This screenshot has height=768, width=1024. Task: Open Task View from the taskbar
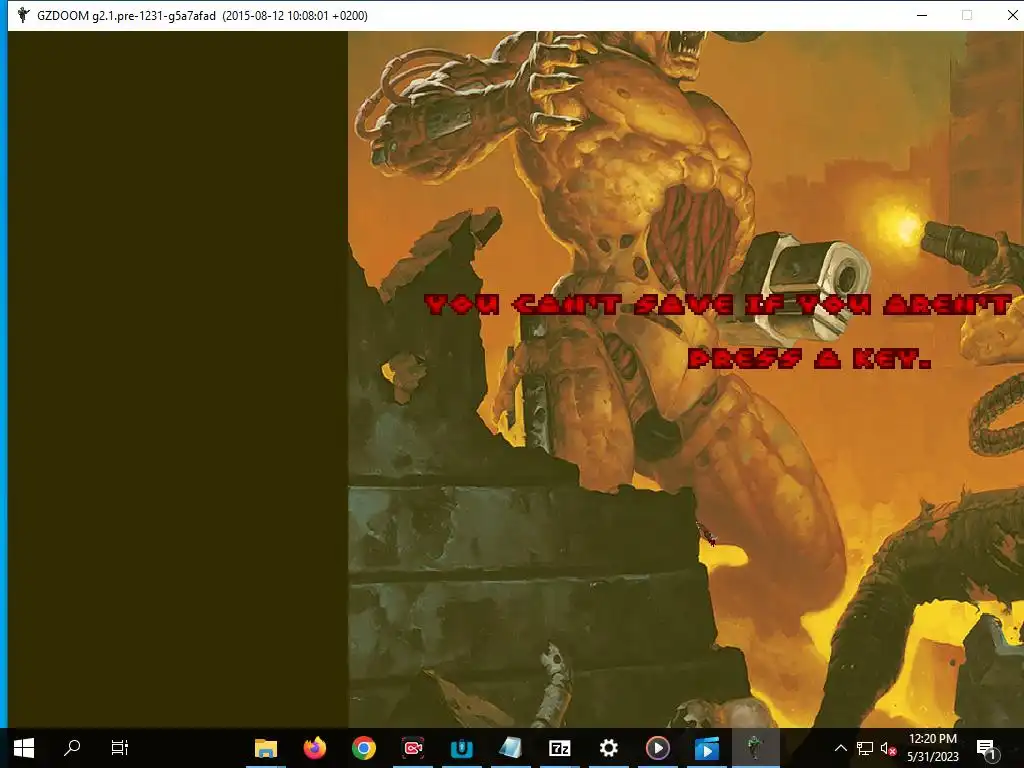tap(120, 748)
